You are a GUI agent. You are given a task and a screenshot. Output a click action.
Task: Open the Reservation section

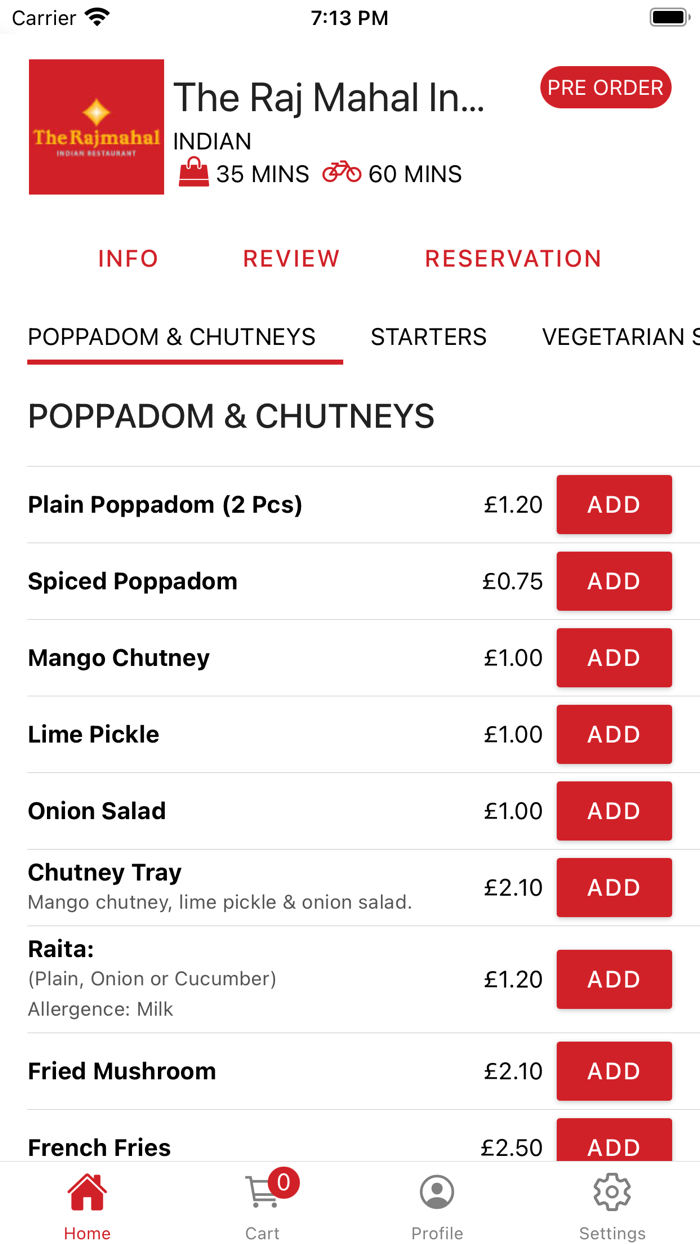click(x=513, y=258)
